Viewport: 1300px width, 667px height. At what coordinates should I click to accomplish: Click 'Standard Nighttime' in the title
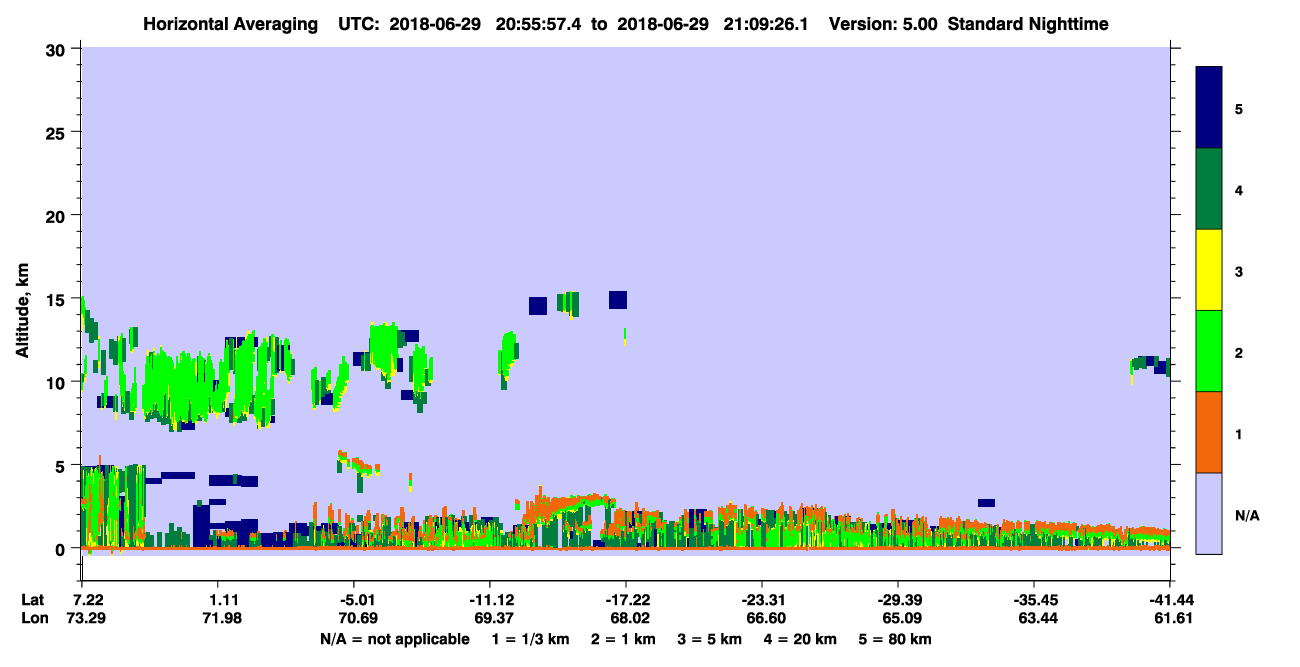[1028, 24]
